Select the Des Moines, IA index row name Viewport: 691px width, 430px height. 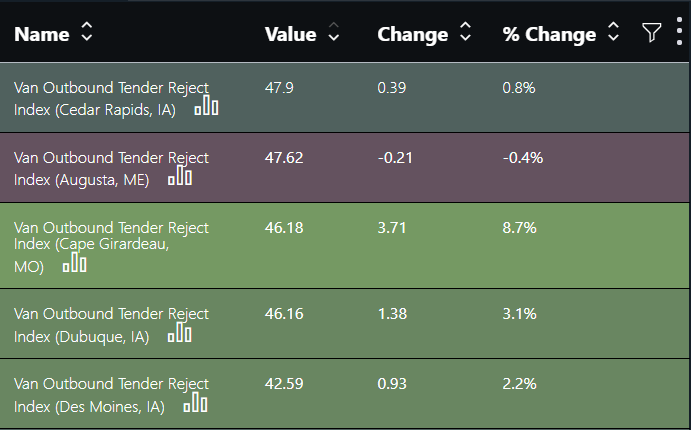tap(111, 395)
